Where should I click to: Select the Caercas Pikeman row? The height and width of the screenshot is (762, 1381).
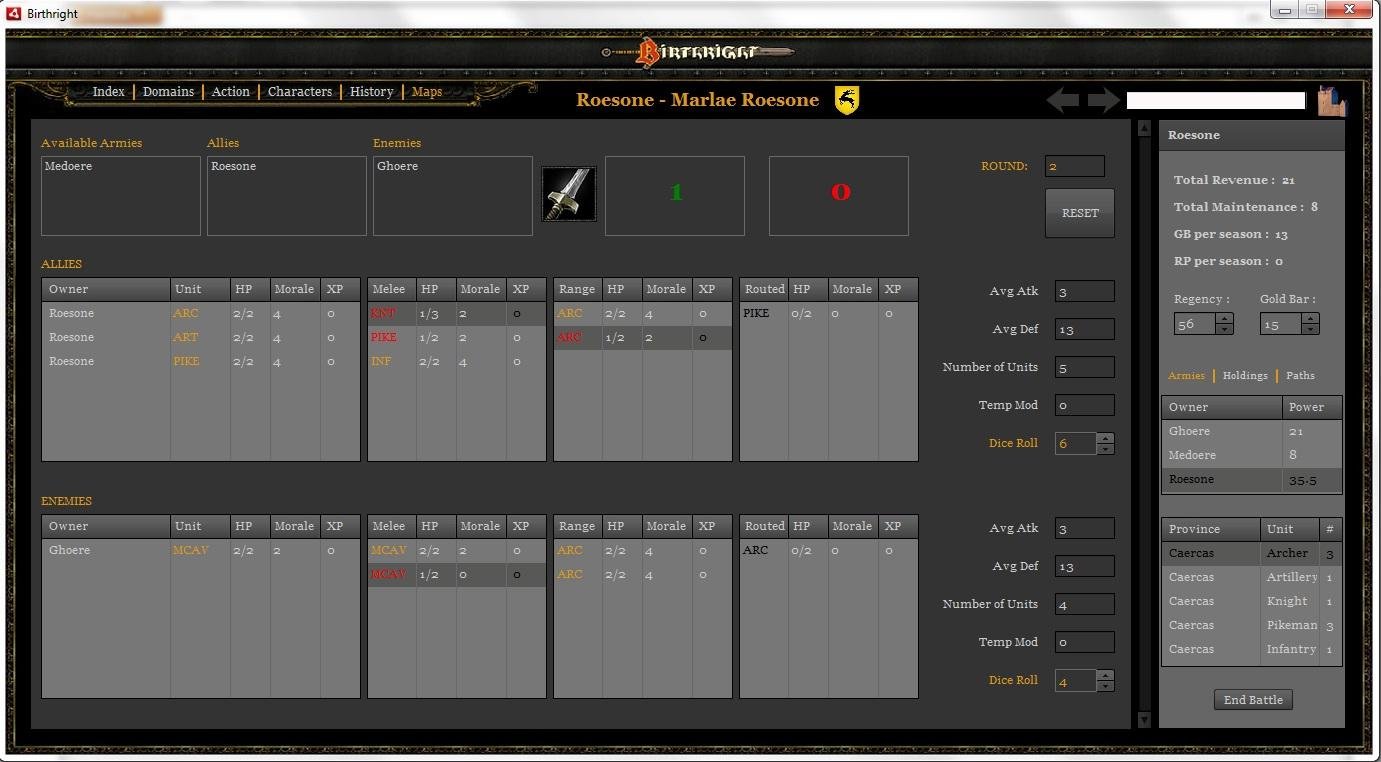[x=1252, y=625]
